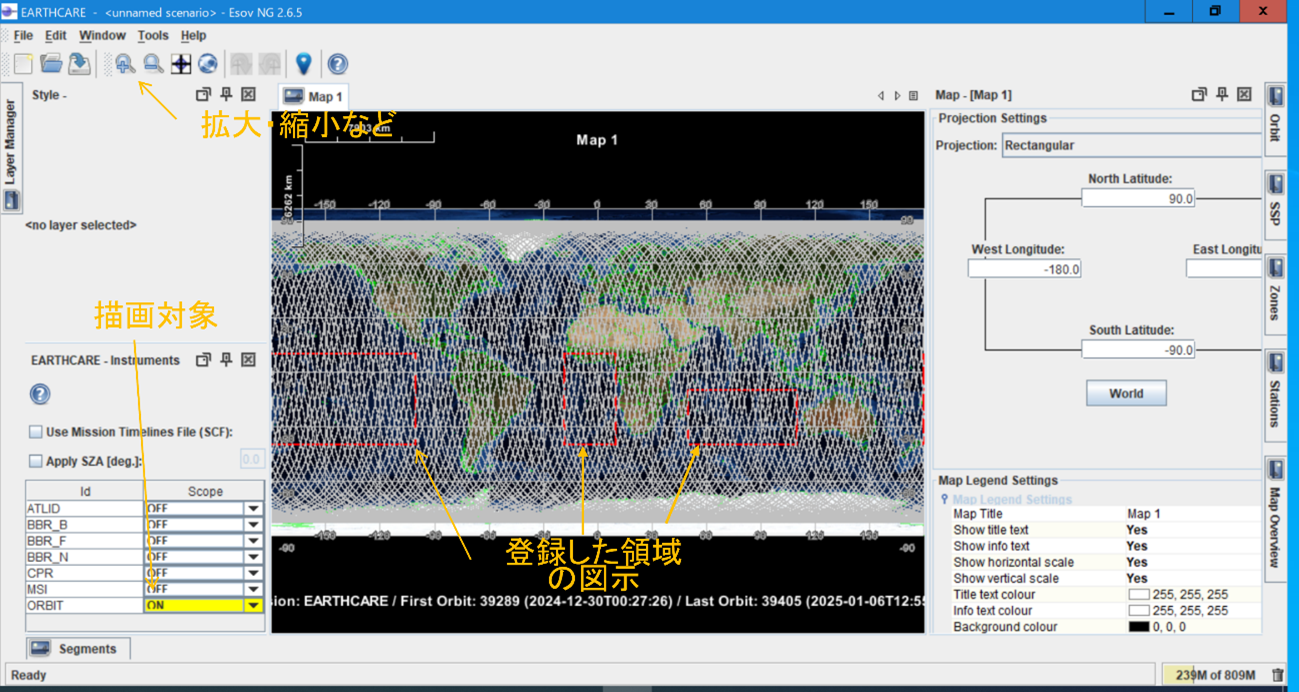Click the South Latitude input field
Viewport: 1299px width, 692px height.
click(1138, 350)
